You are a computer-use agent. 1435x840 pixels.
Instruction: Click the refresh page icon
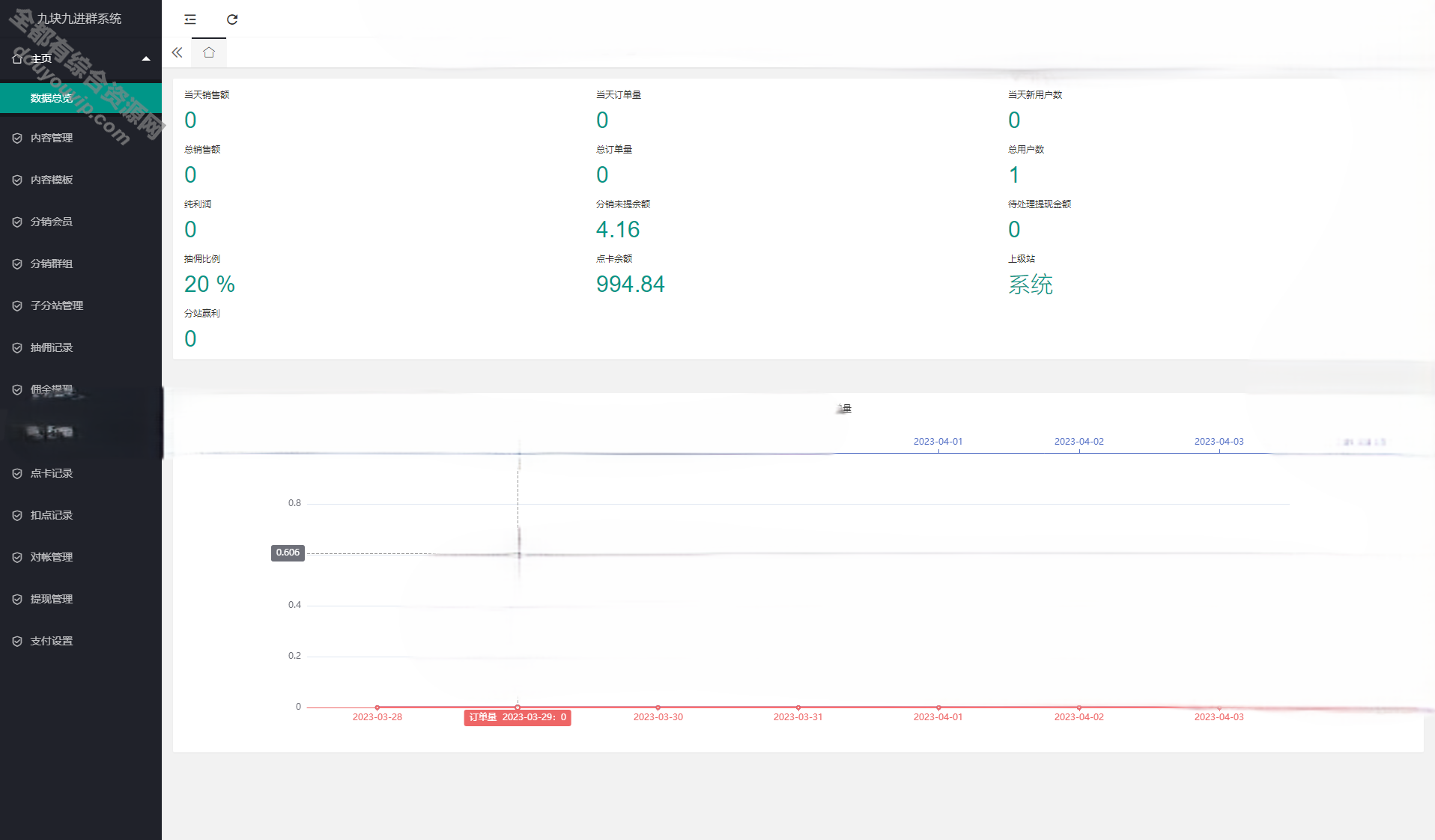coord(232,19)
